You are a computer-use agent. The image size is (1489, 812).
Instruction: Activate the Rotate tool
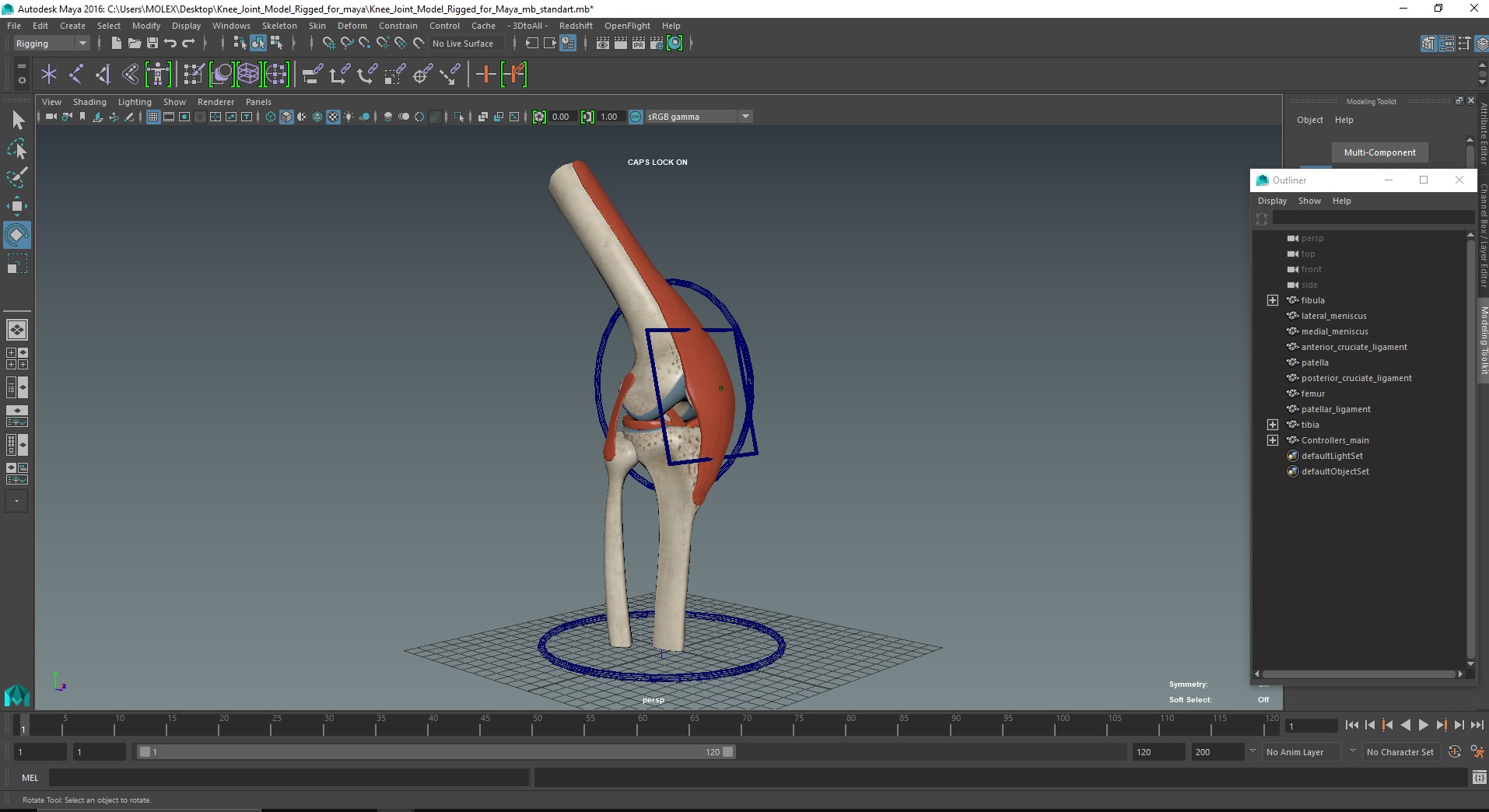[17, 235]
